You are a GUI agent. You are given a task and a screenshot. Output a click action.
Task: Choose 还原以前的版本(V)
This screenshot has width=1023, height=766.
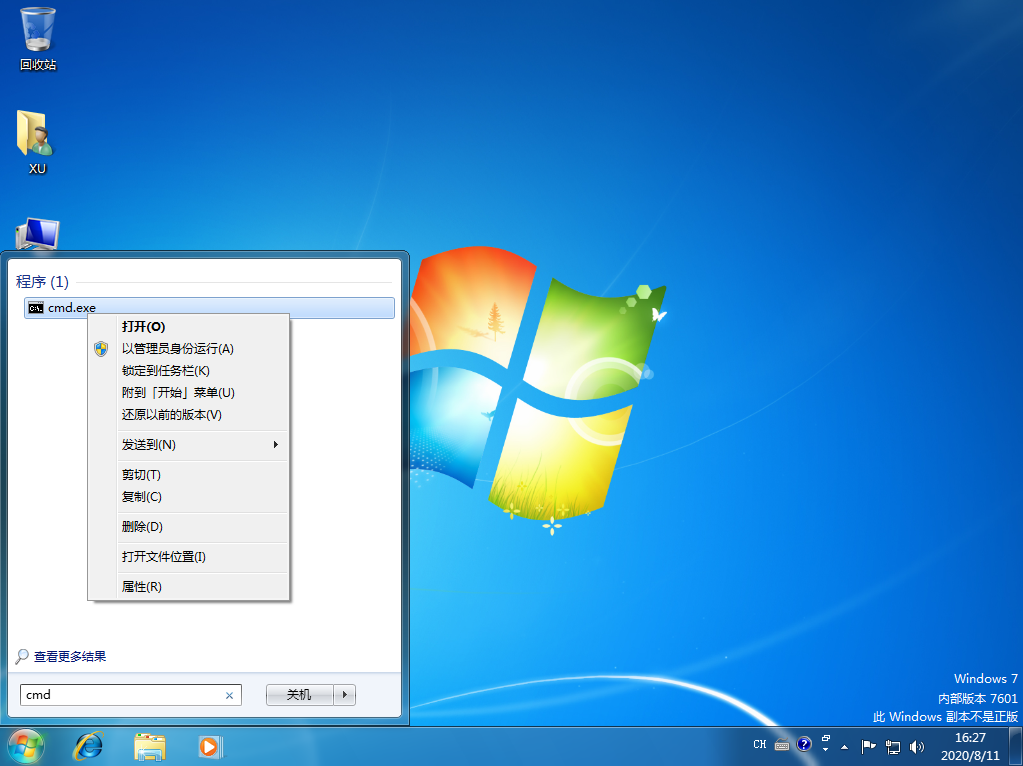pos(189,414)
